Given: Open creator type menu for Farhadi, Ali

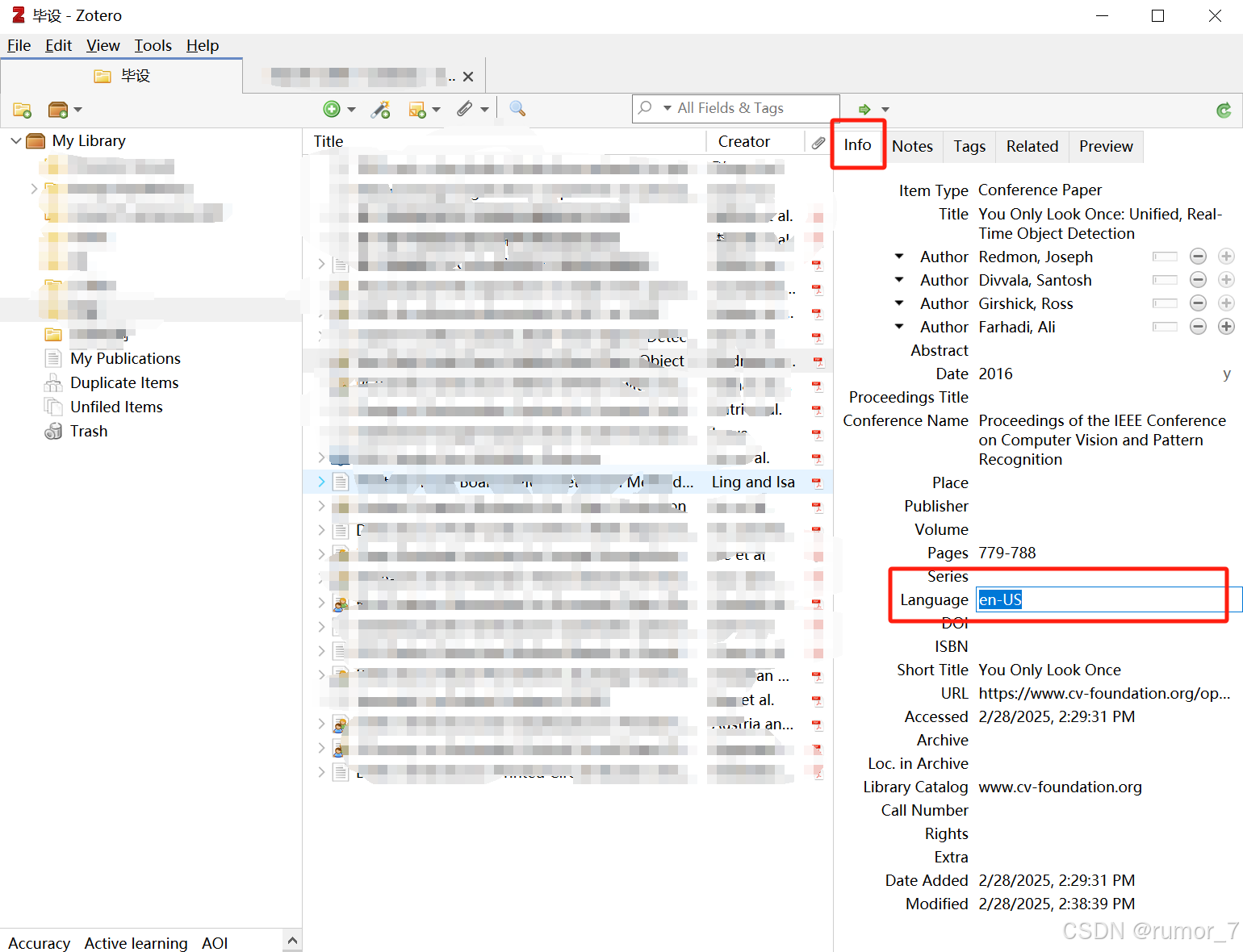Looking at the screenshot, I should [899, 327].
